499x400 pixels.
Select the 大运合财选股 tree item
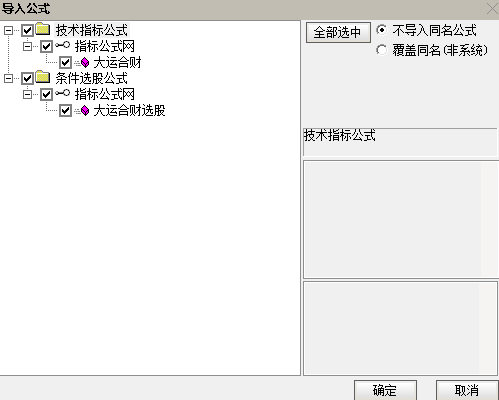click(129, 110)
